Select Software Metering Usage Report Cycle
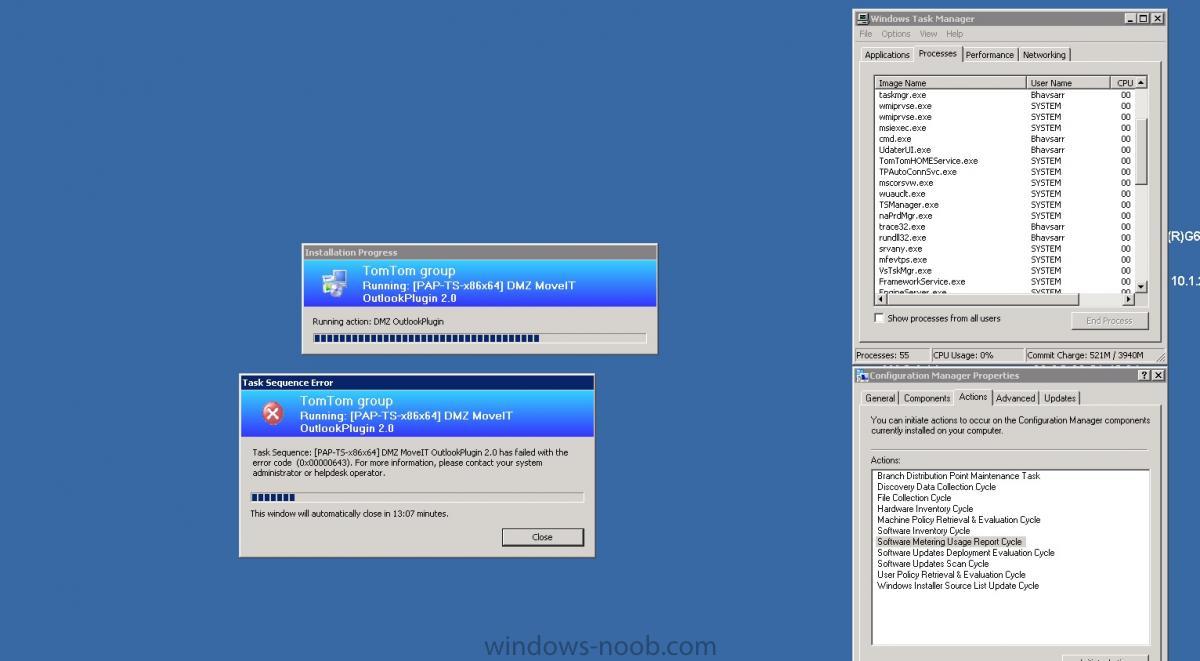Screen dimensions: 1200x661 [x=949, y=542]
